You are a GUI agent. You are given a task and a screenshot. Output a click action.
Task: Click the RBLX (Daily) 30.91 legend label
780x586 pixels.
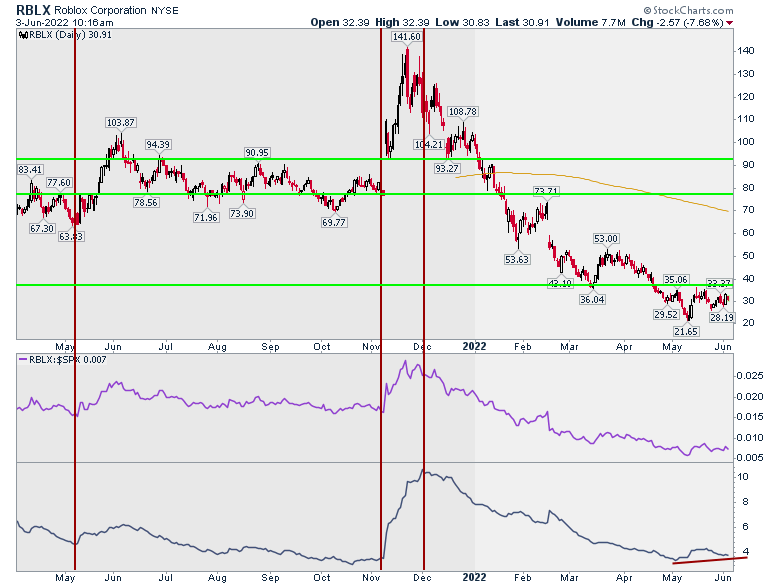click(71, 35)
